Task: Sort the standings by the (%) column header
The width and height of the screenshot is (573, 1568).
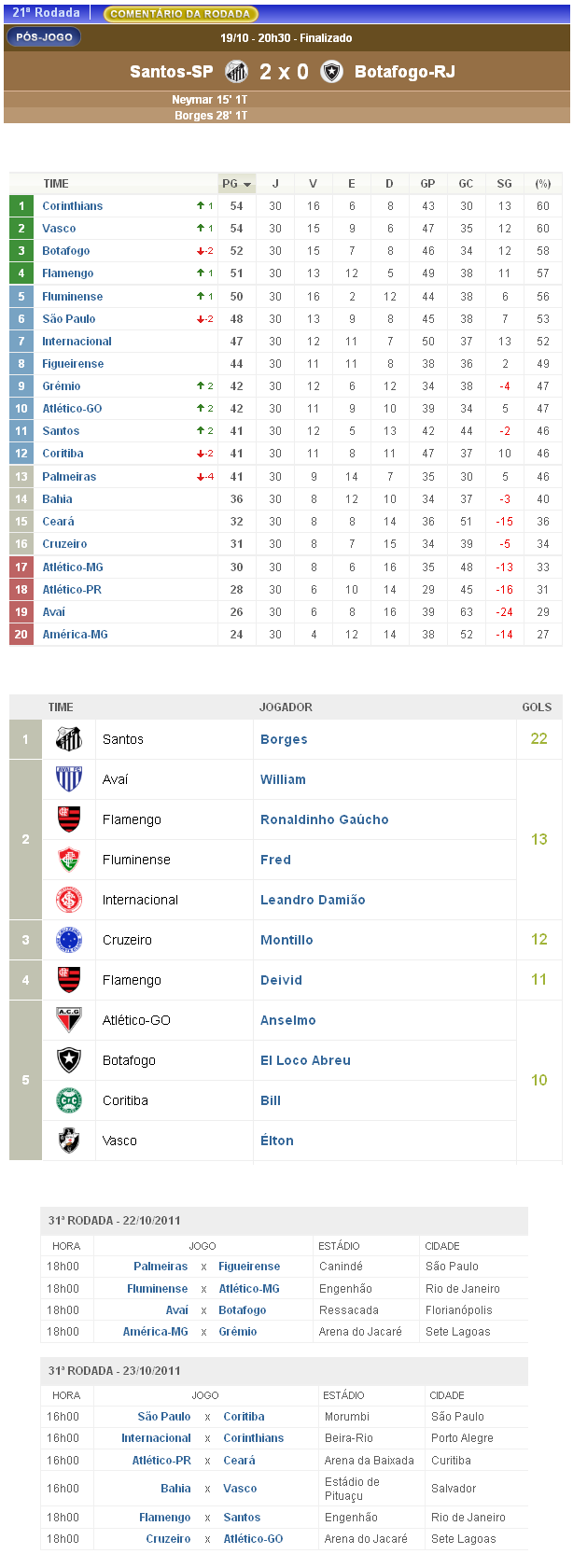Action: point(542,184)
